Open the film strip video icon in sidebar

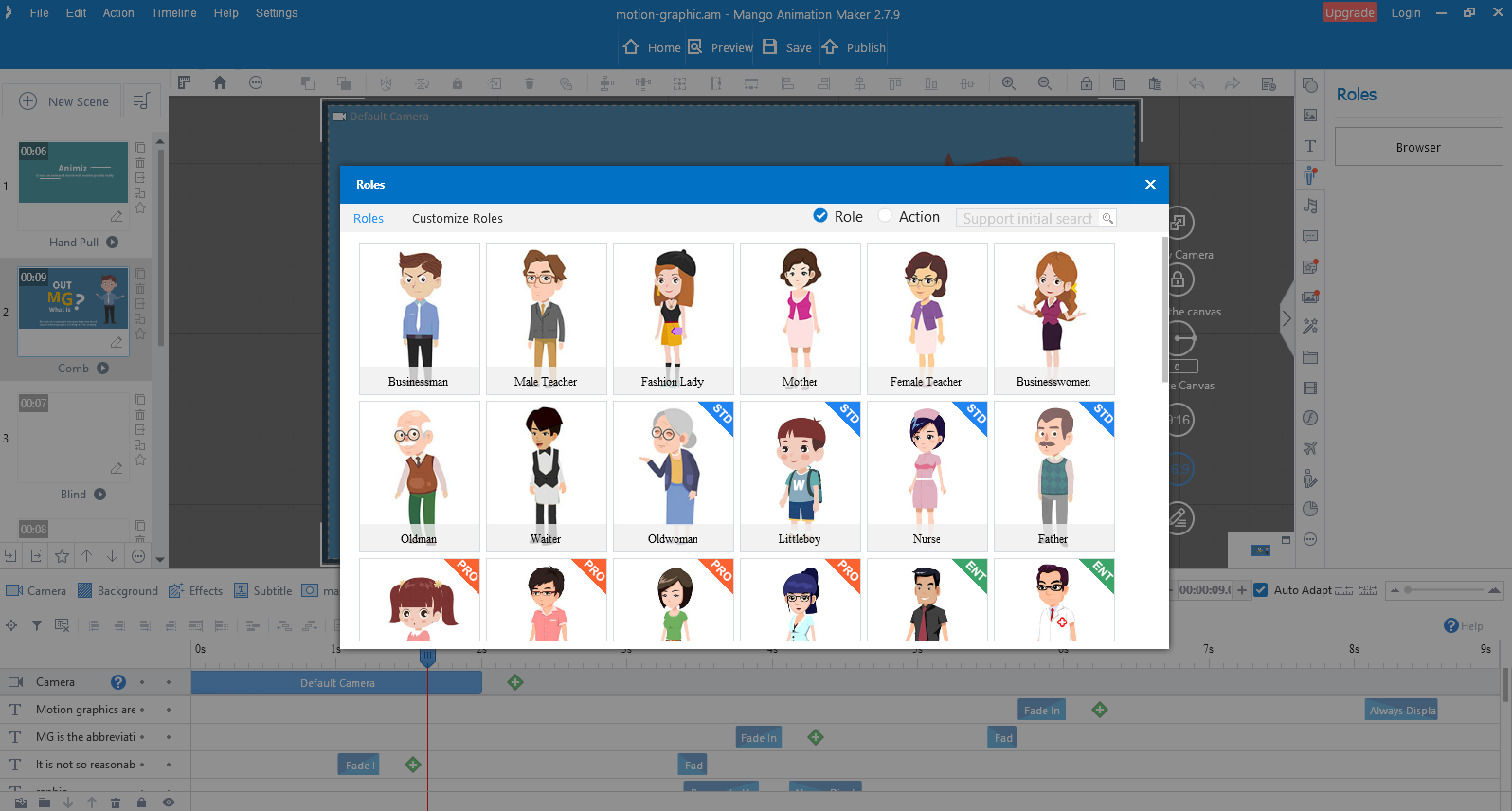pos(1310,387)
